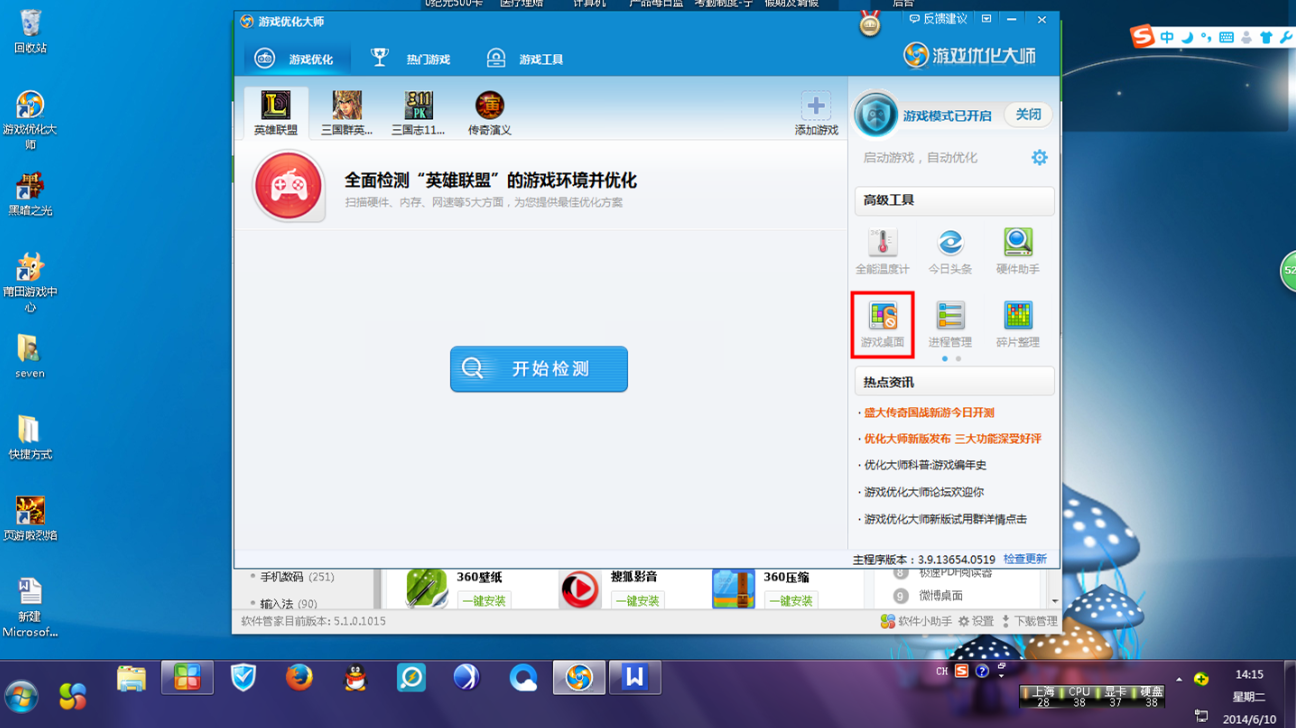The width and height of the screenshot is (1296, 728).
Task: Install 360壁纸 with 一键安装
Action: [x=483, y=601]
